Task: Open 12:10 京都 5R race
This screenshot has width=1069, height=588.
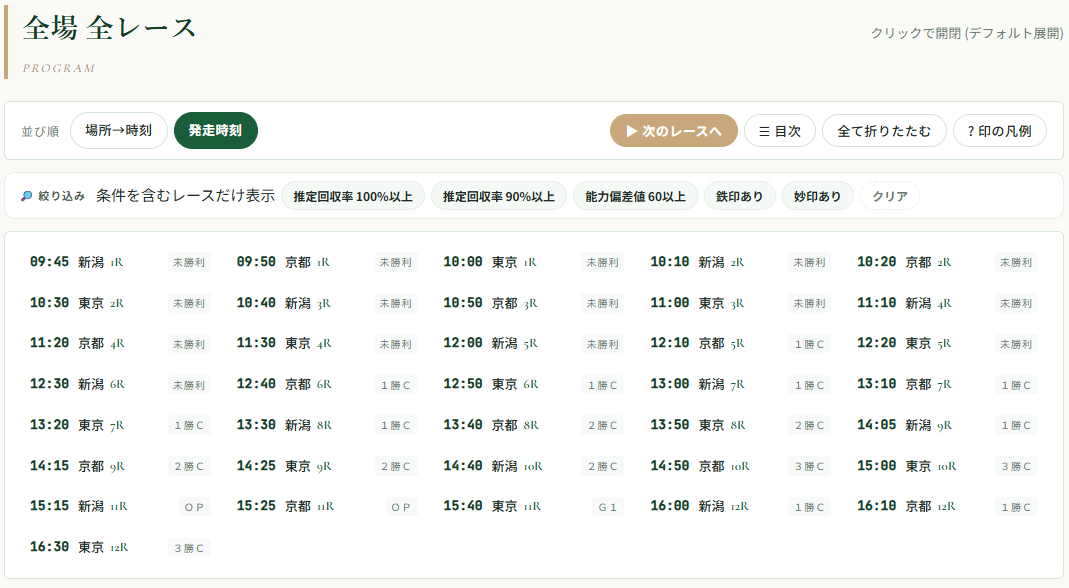Action: [740, 344]
